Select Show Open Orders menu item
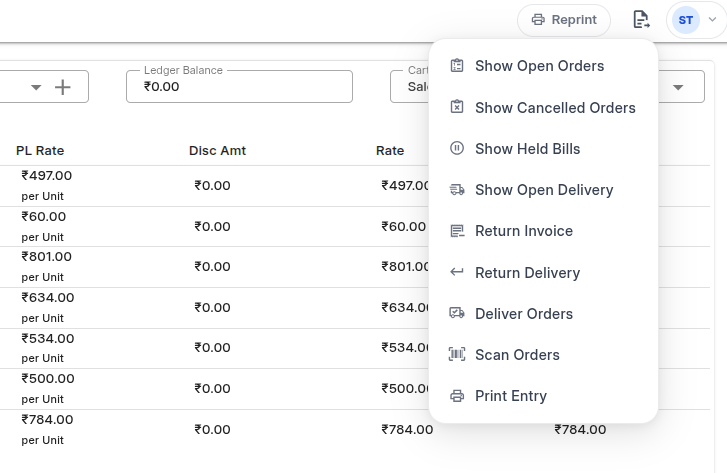The width and height of the screenshot is (727, 473). 543,66
